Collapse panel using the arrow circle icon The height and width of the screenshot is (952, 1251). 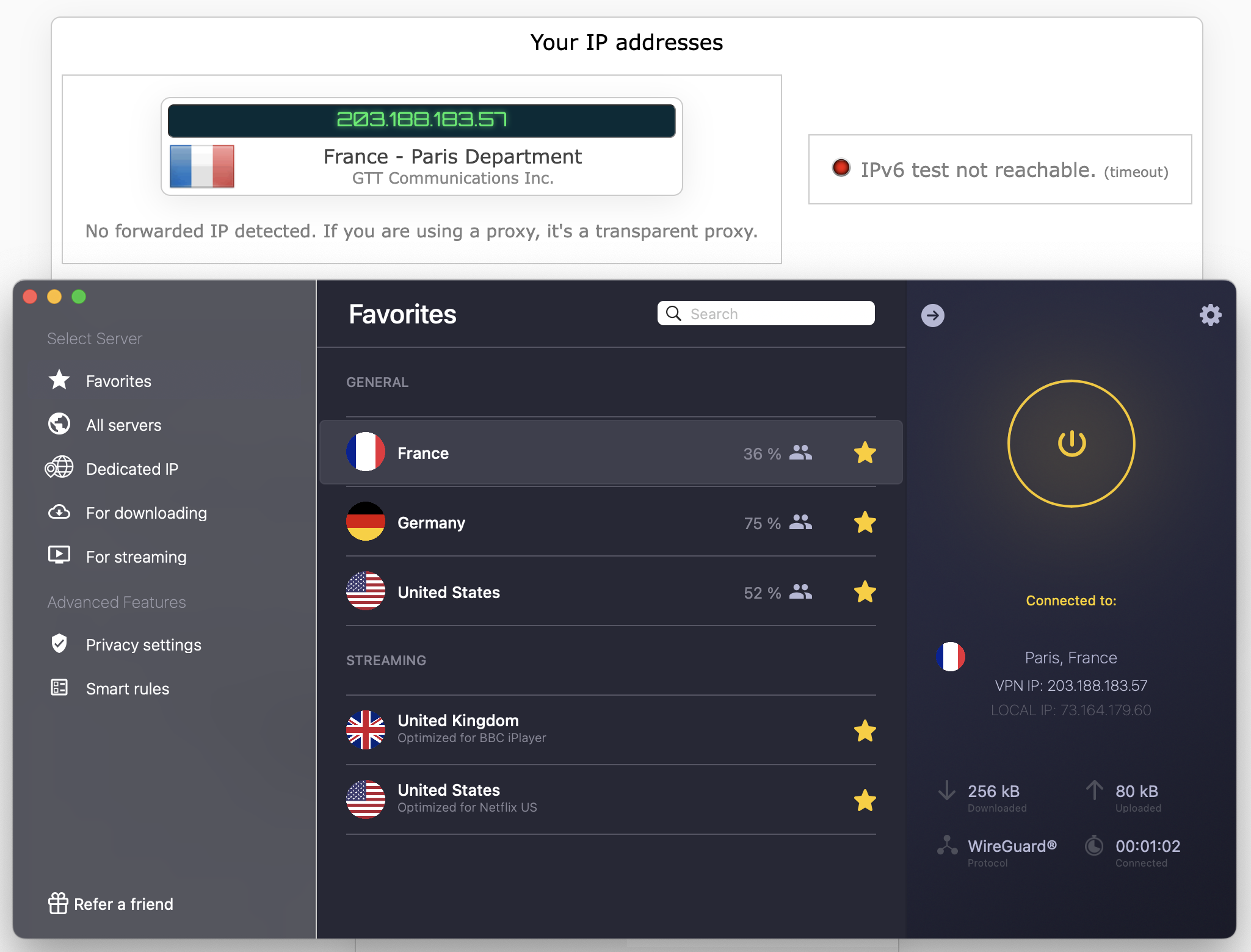(x=932, y=316)
